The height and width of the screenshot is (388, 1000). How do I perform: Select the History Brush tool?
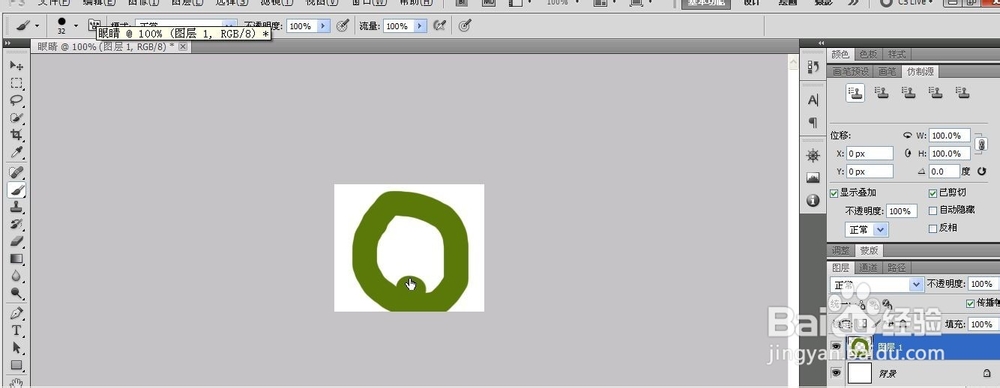tap(17, 224)
